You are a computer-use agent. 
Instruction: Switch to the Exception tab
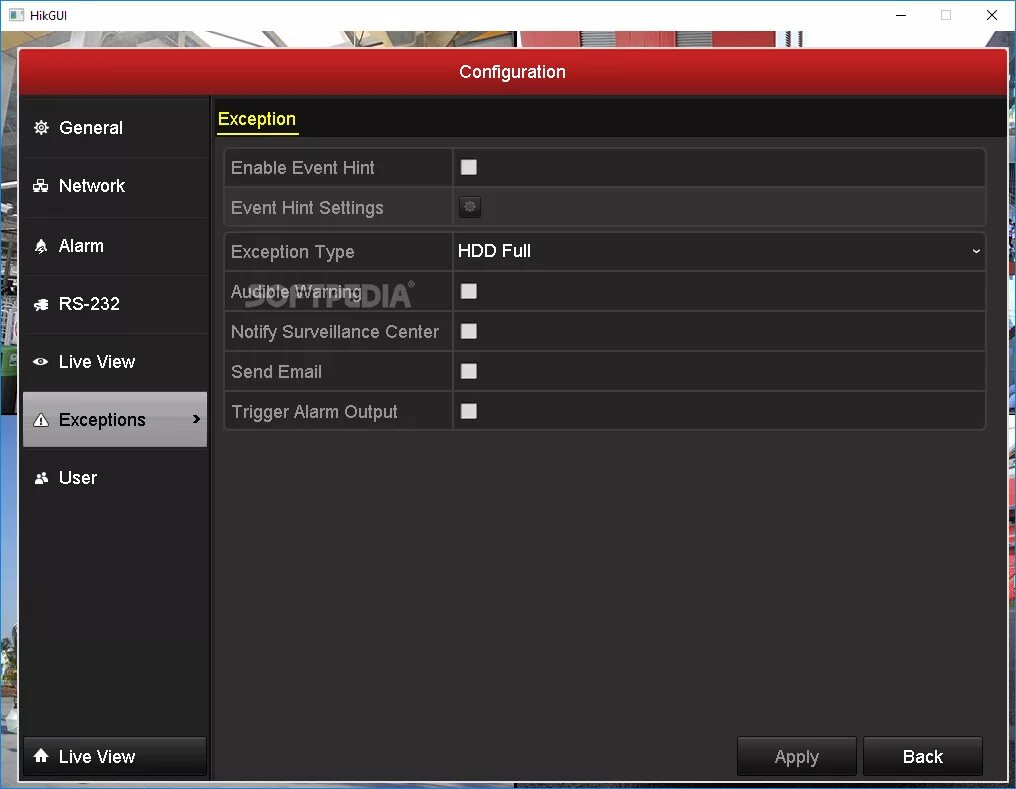coord(257,120)
